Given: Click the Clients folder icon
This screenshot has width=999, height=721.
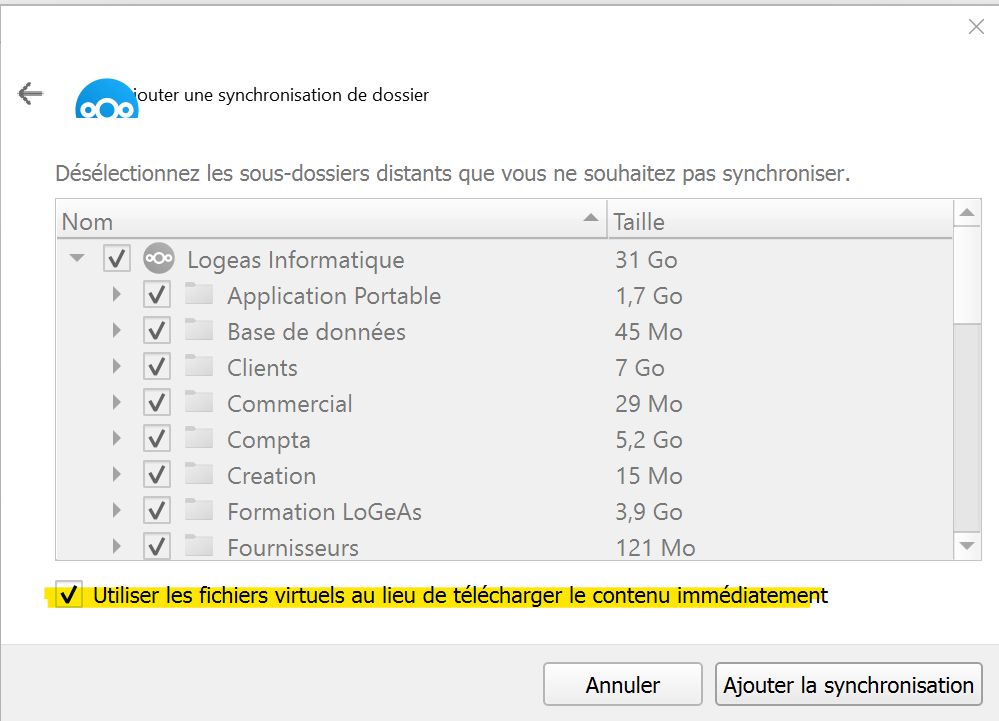Looking at the screenshot, I should (x=199, y=367).
